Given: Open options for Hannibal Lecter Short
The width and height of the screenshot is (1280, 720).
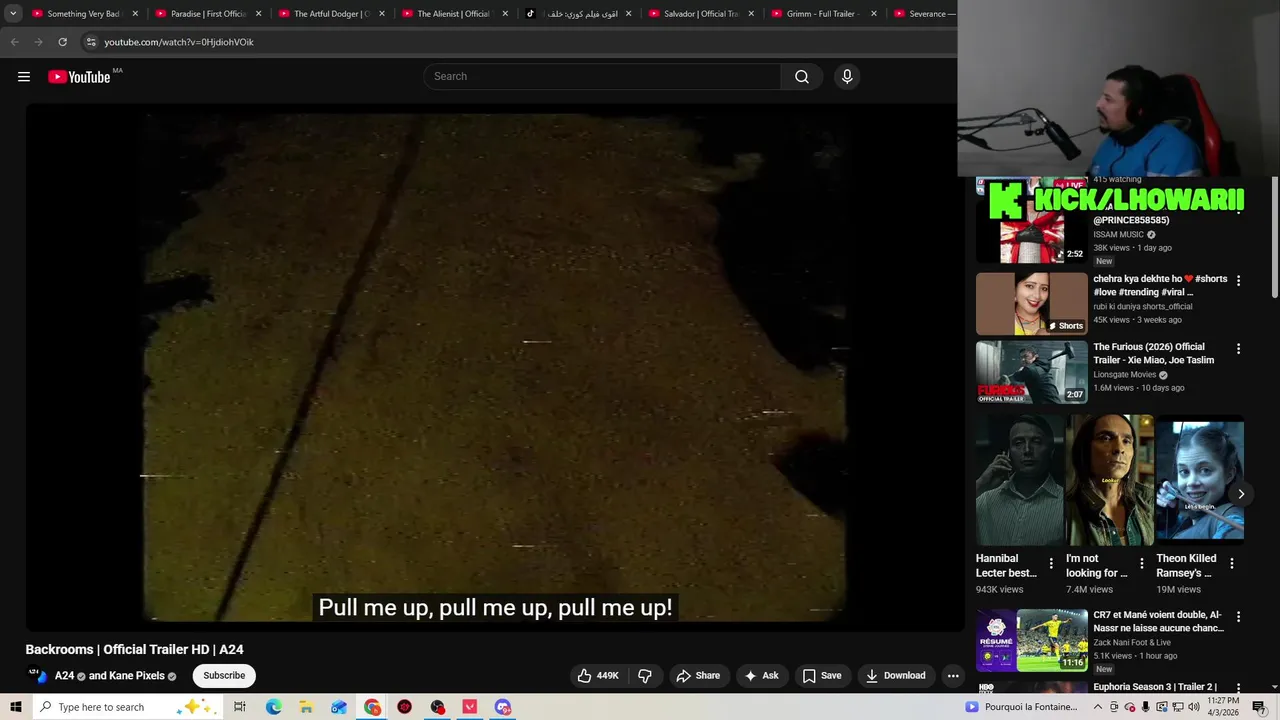Looking at the screenshot, I should (x=1051, y=564).
